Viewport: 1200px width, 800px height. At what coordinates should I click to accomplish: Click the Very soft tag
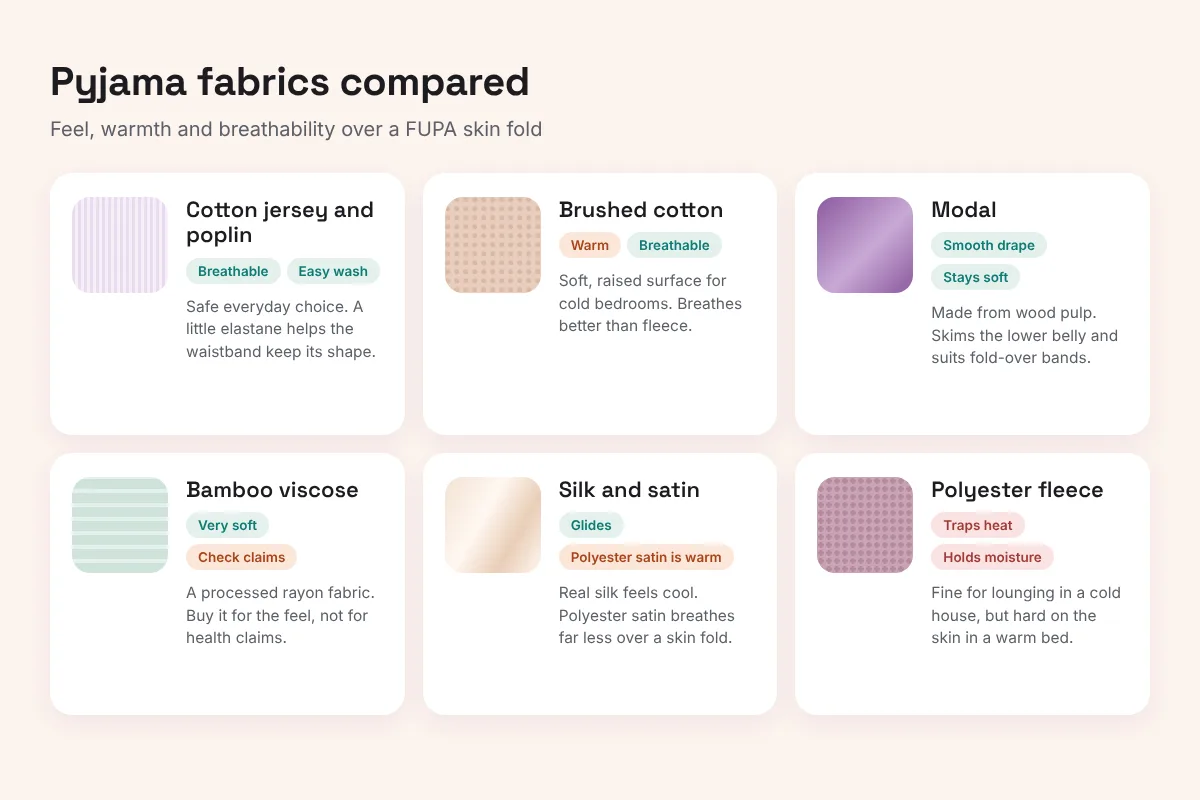pyautogui.click(x=227, y=525)
